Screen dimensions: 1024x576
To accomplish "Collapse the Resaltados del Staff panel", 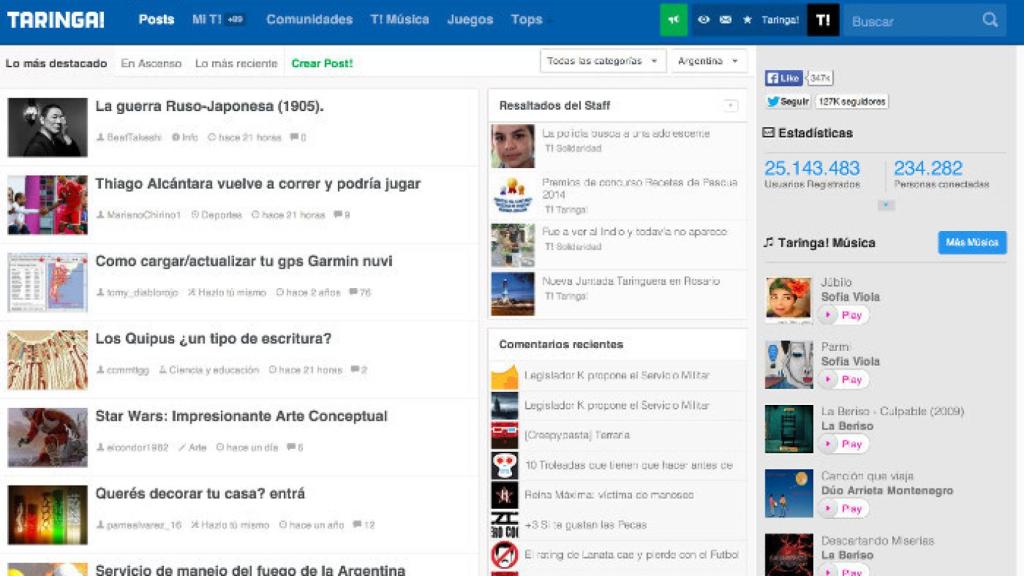I will click(729, 105).
